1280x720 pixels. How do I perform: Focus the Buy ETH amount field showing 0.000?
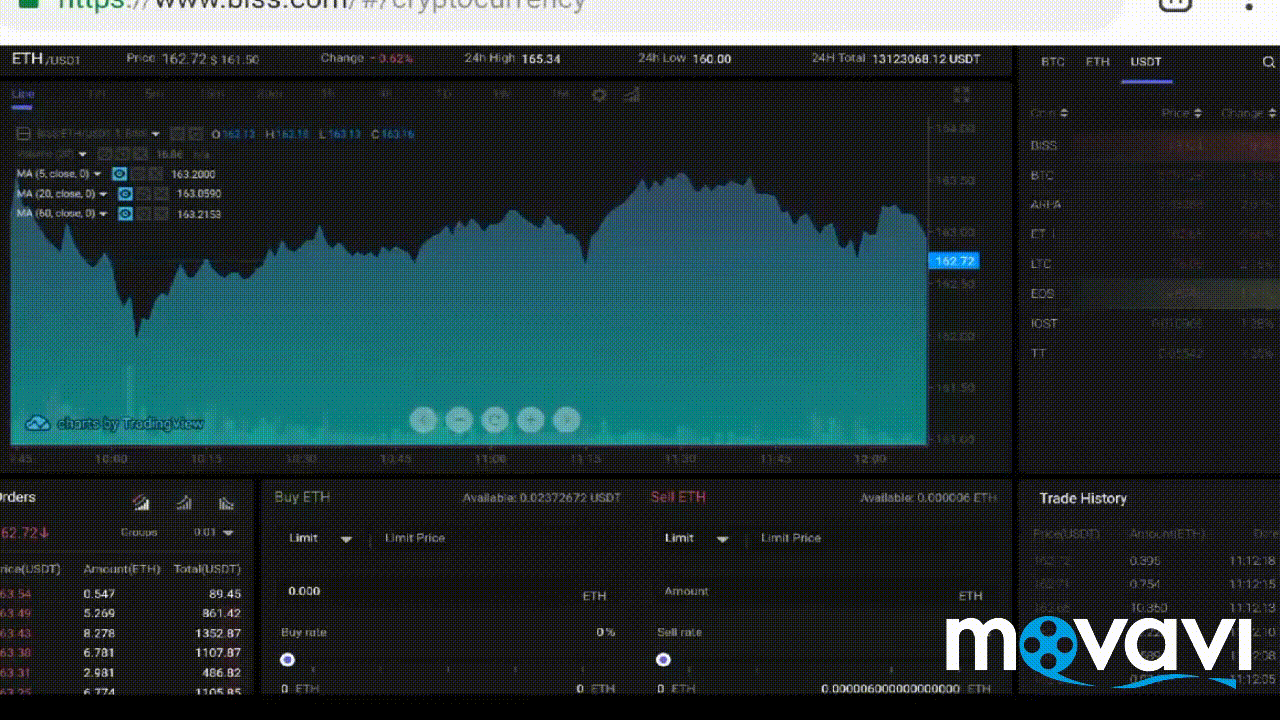point(448,592)
